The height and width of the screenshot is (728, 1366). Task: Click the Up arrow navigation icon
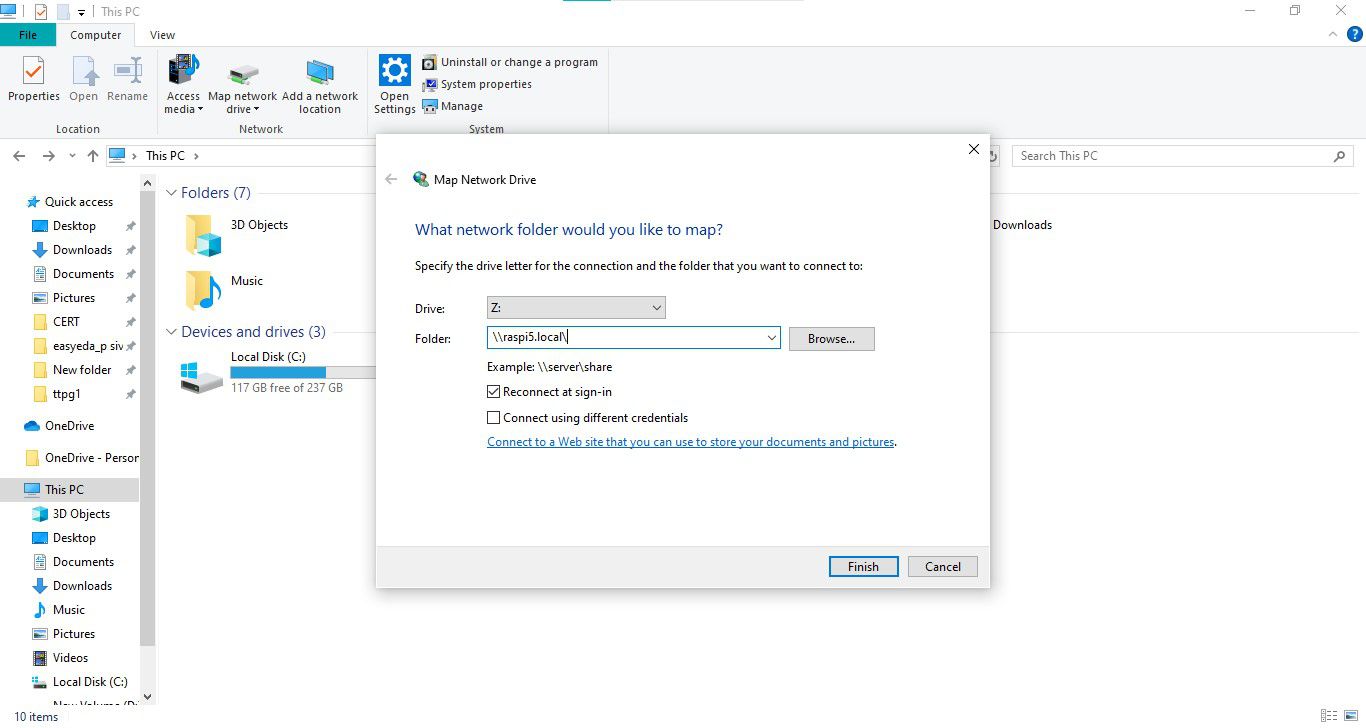coord(93,156)
